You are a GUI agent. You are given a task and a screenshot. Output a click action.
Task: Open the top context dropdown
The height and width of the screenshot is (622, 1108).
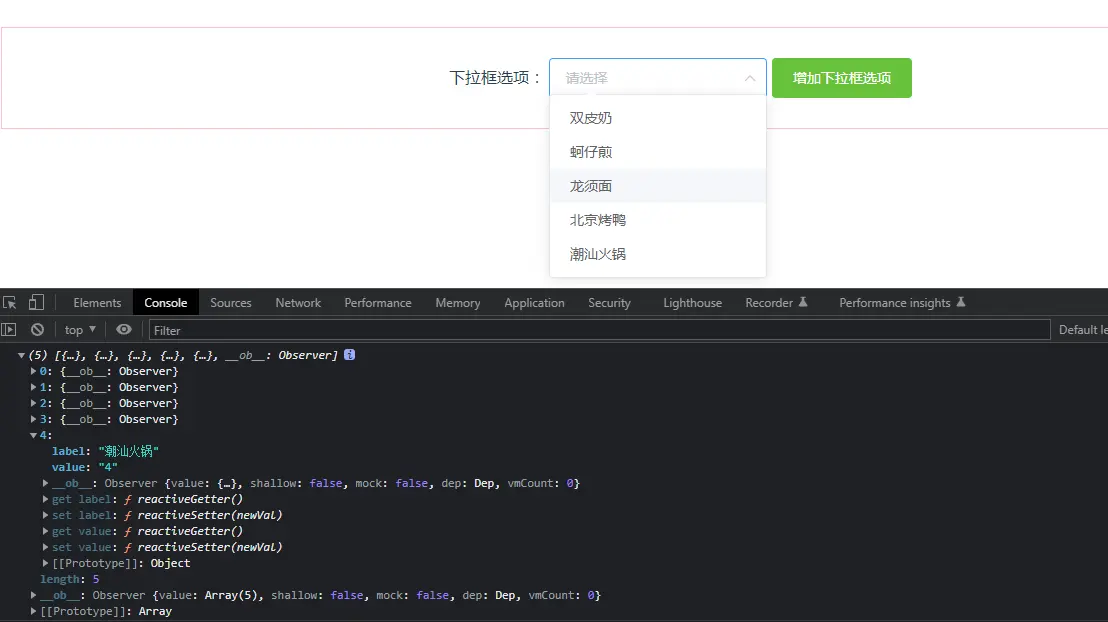pos(80,330)
